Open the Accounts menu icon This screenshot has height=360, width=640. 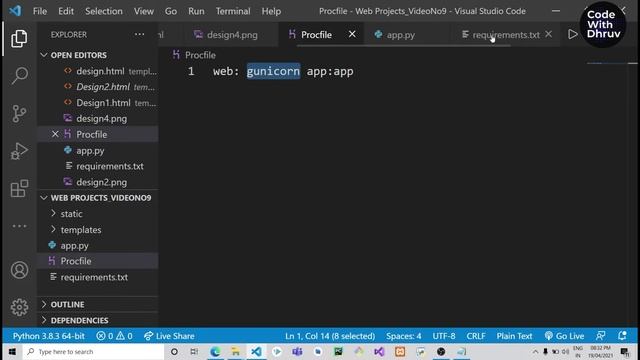coord(19,270)
